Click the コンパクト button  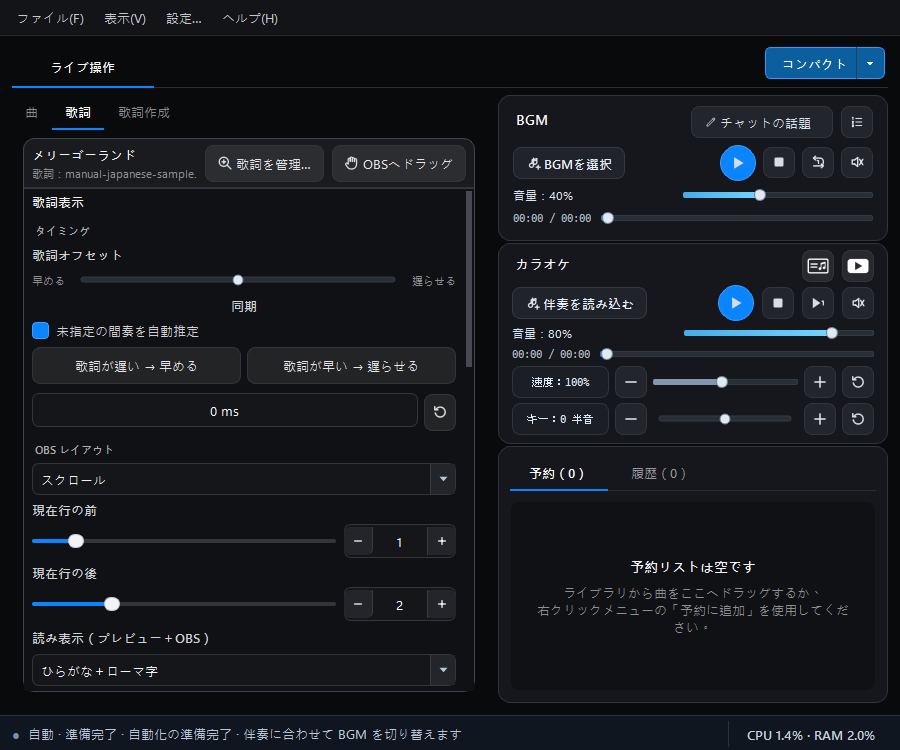click(x=811, y=63)
